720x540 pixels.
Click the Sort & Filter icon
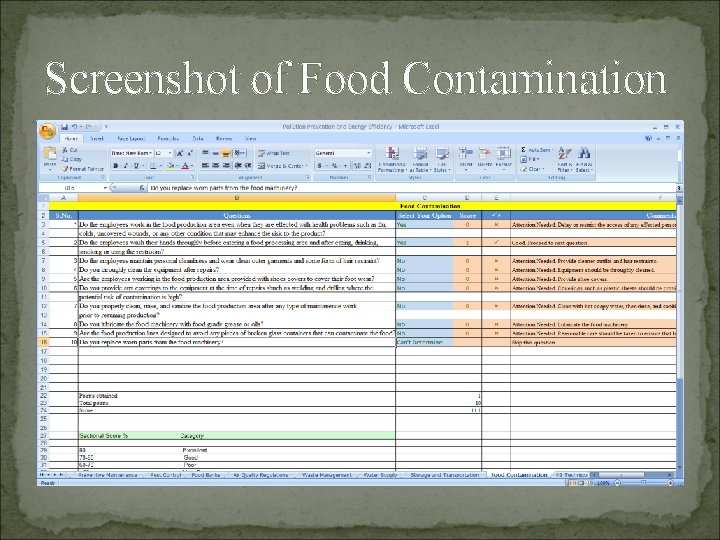point(564,153)
